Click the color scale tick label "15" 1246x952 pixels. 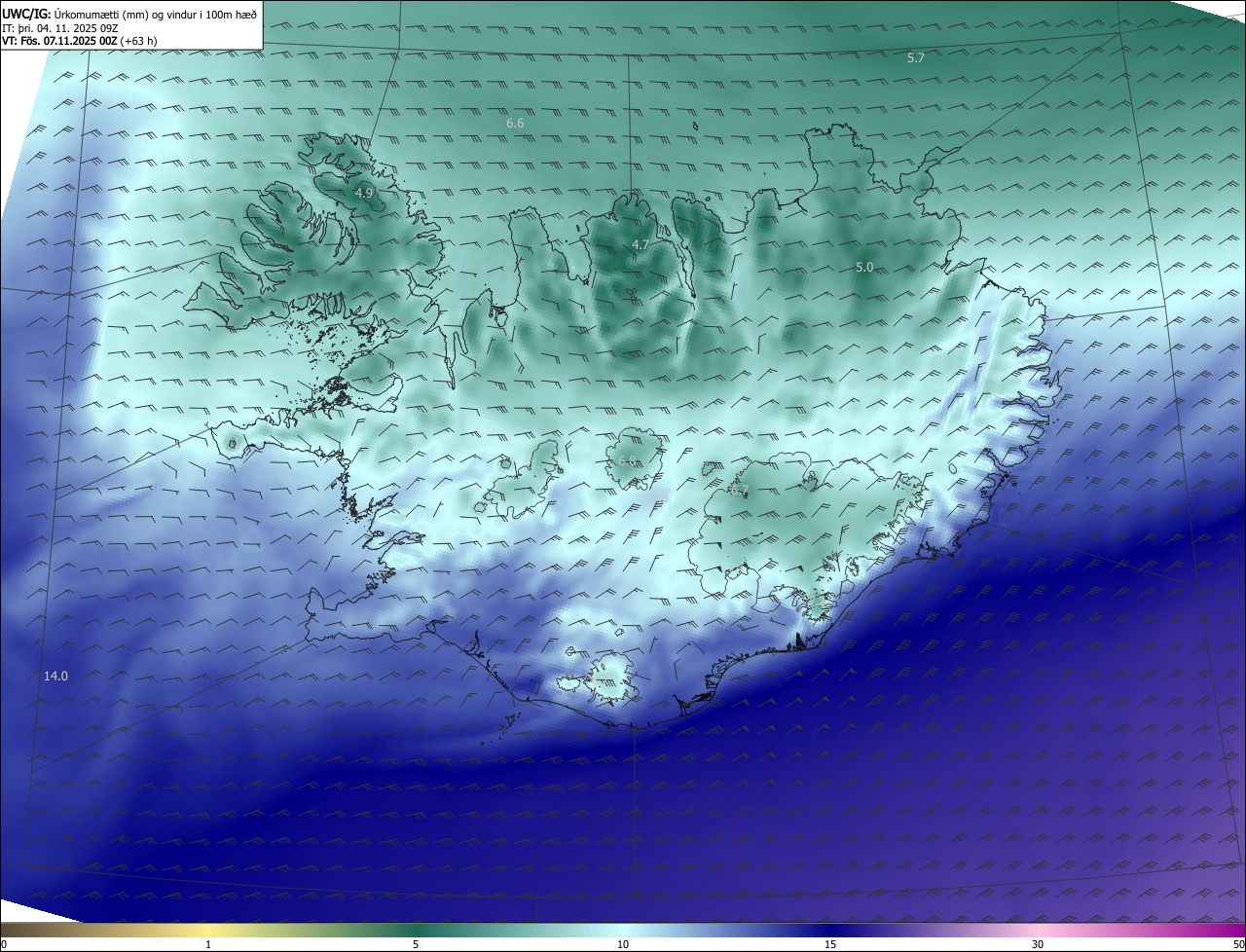coord(830,944)
